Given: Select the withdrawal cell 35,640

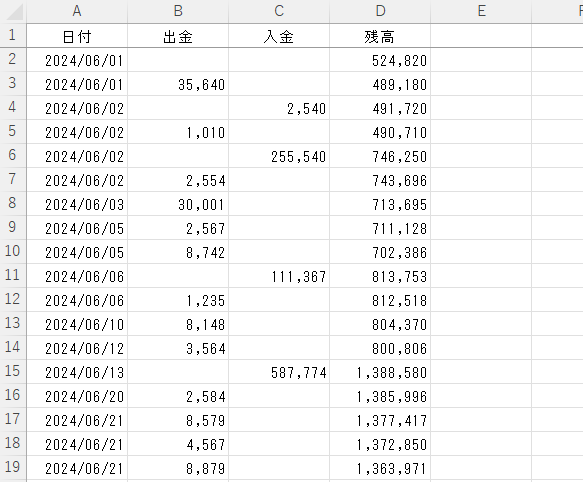Looking at the screenshot, I should coord(178,84).
